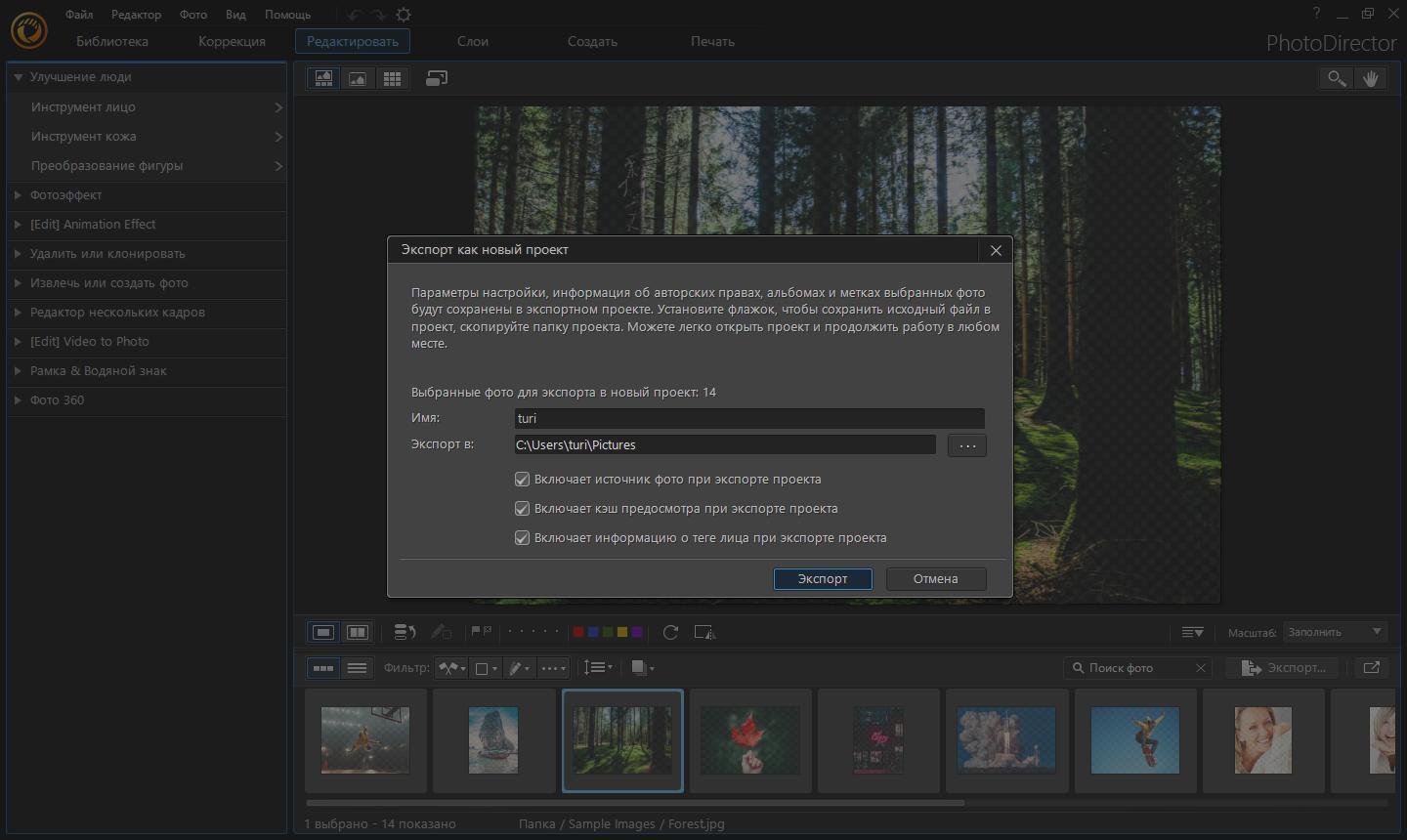Uncheck the face tag information checkbox
Image resolution: width=1407 pixels, height=840 pixels.
pos(522,538)
